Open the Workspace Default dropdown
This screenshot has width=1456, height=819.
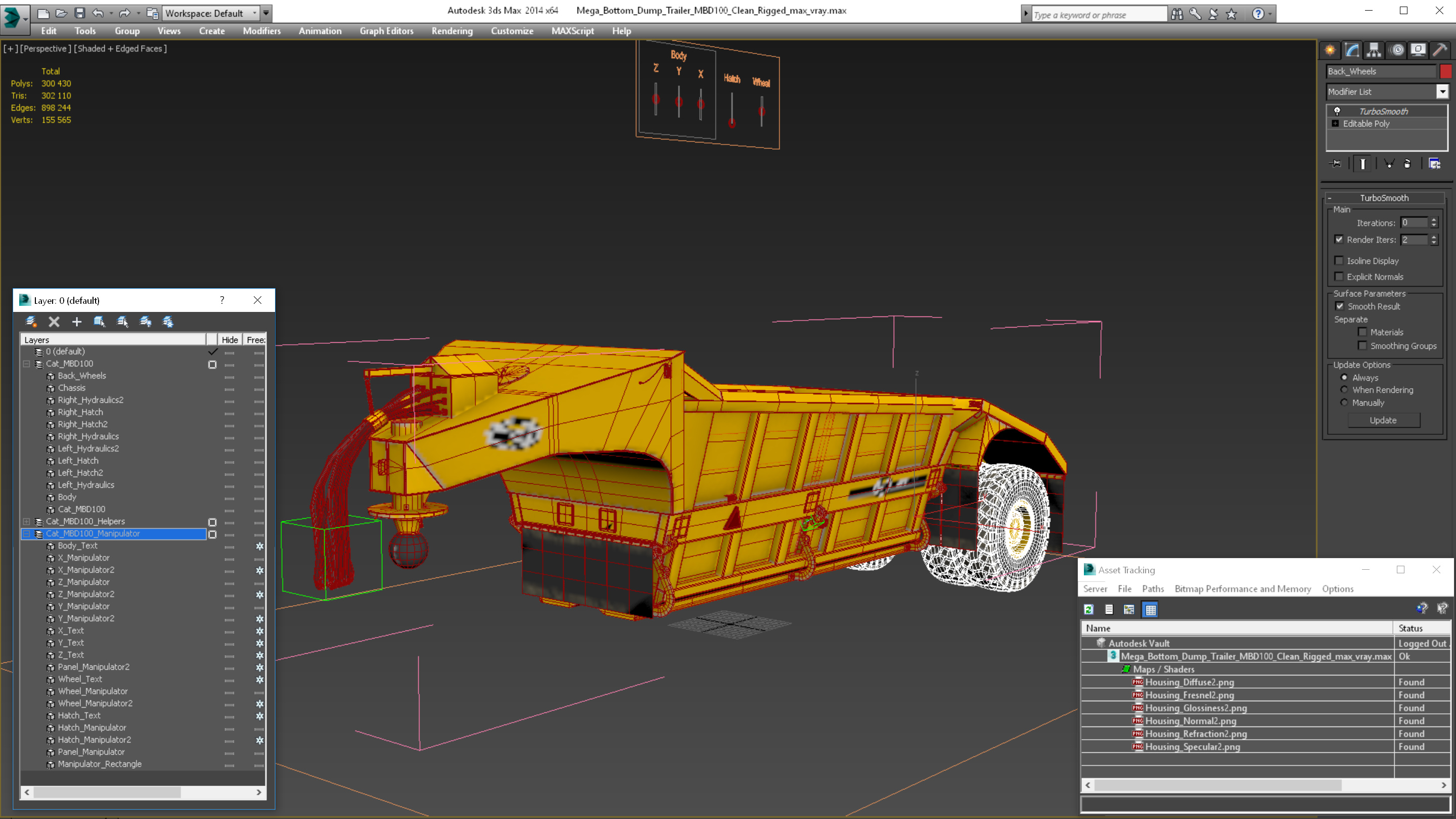pos(254,13)
